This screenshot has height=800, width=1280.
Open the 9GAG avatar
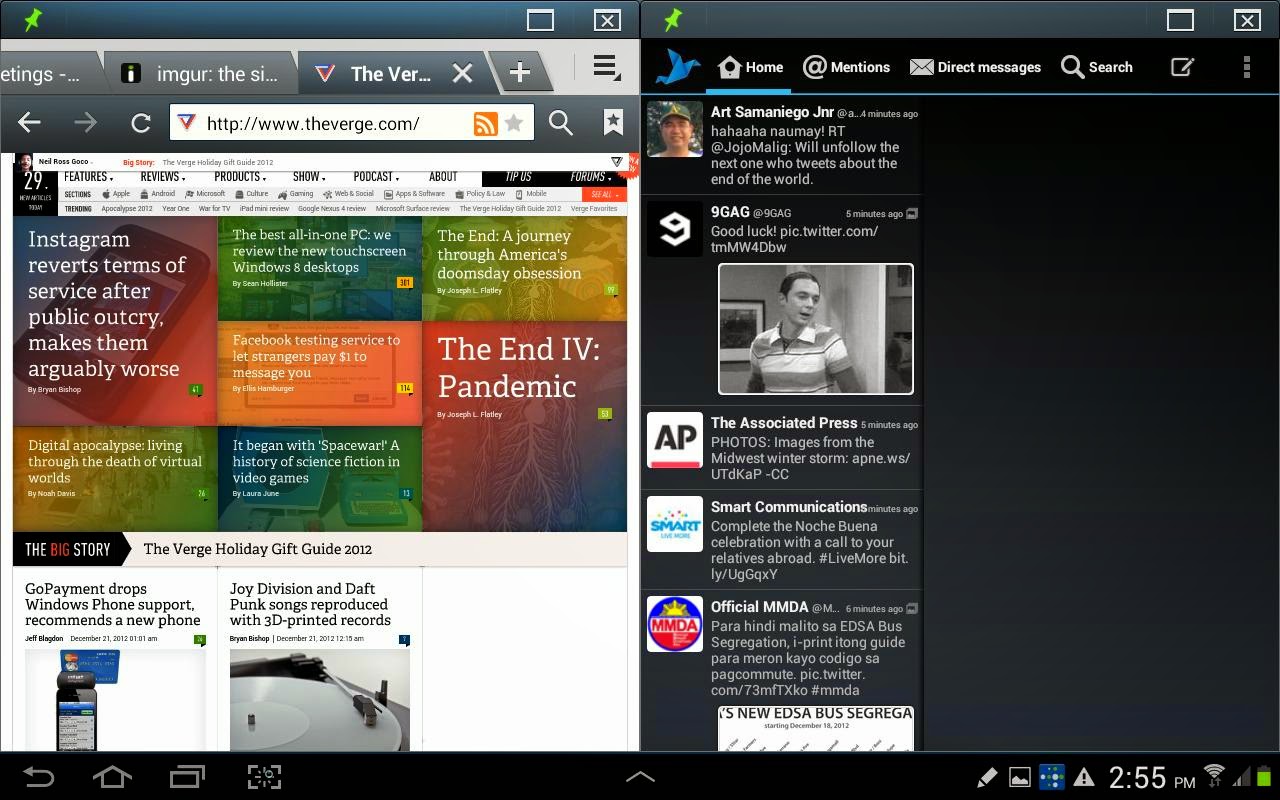tap(675, 229)
